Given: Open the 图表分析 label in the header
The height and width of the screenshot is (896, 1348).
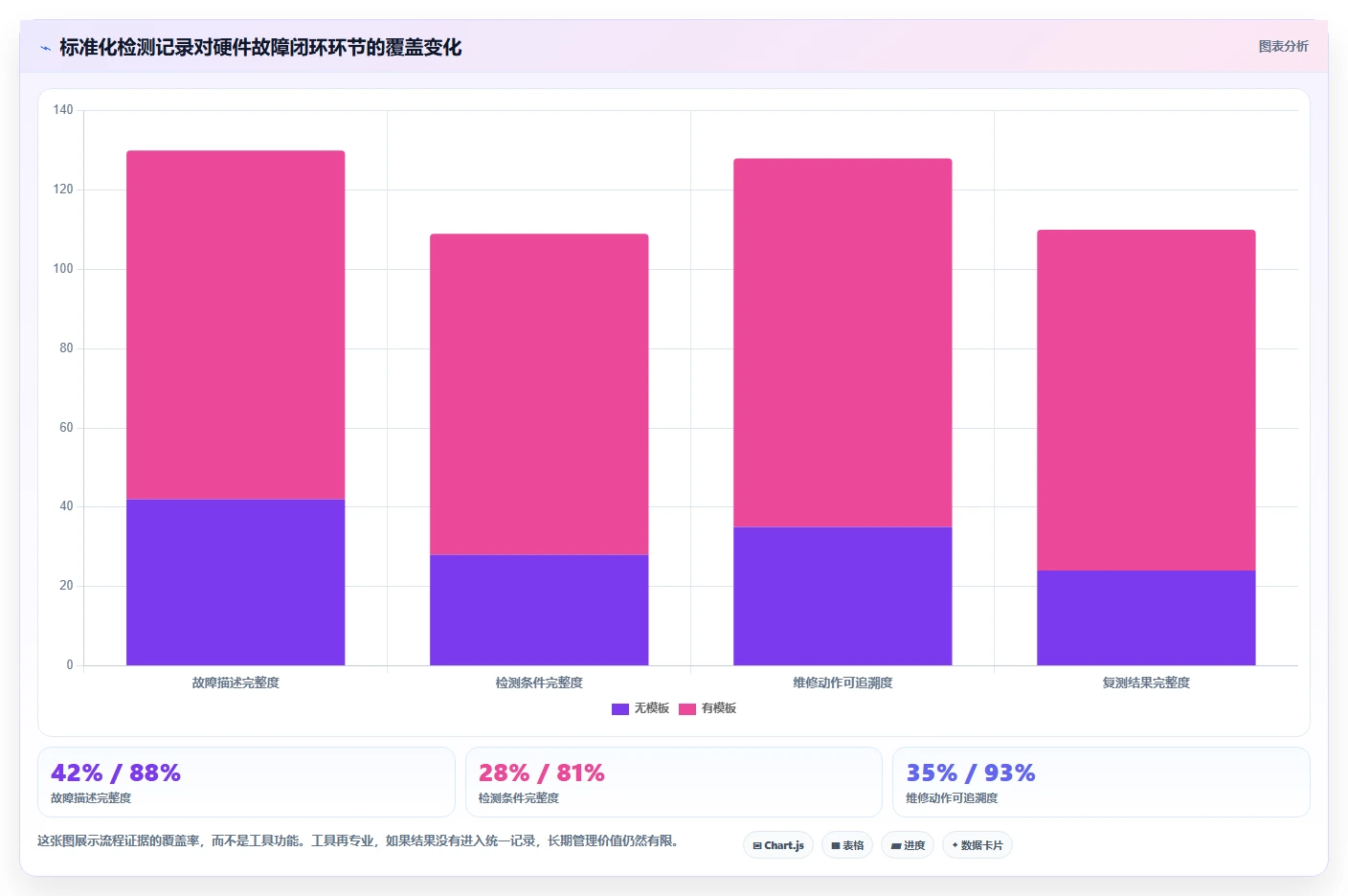Looking at the screenshot, I should [x=1283, y=46].
